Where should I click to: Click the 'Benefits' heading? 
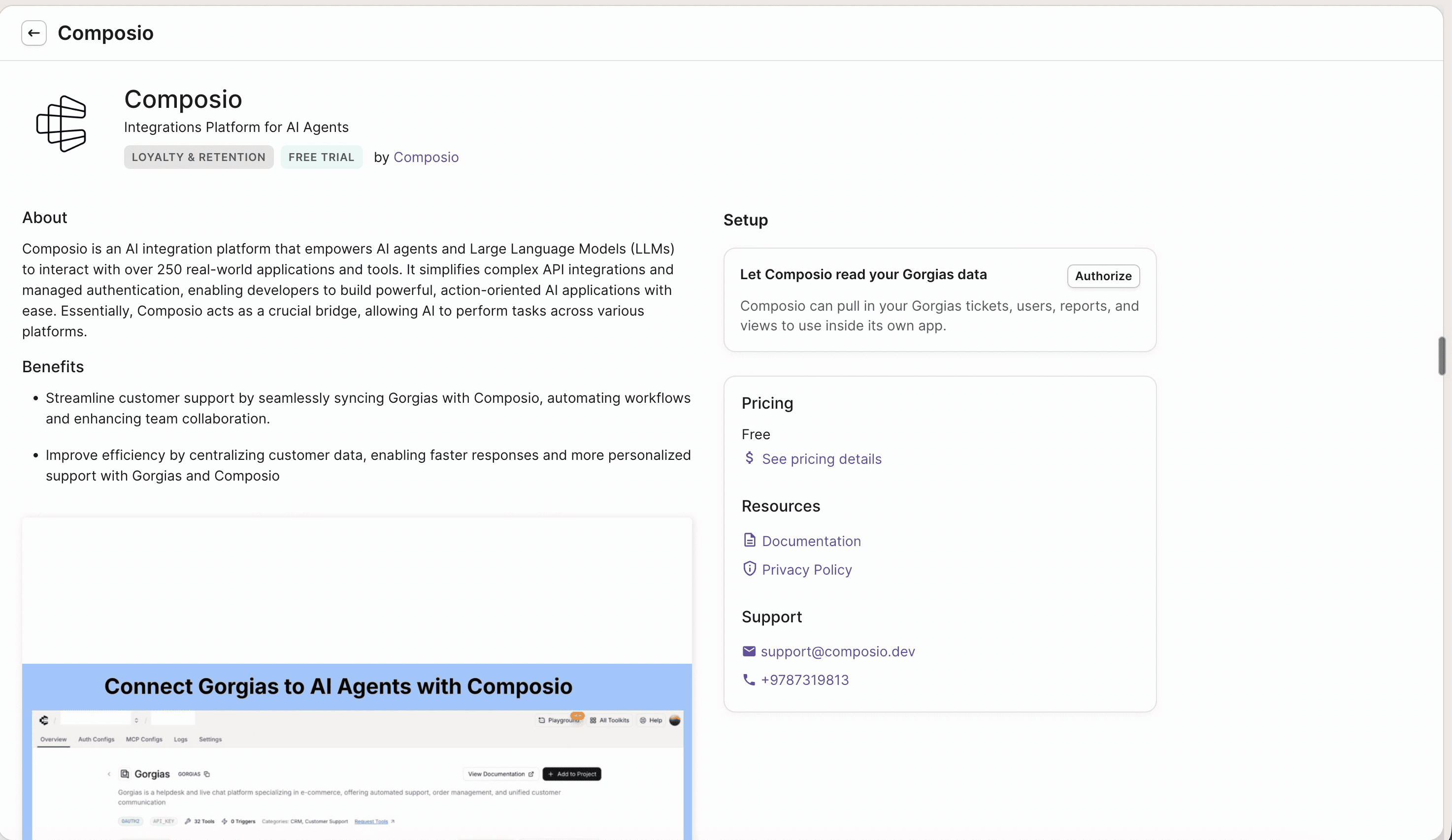click(53, 367)
